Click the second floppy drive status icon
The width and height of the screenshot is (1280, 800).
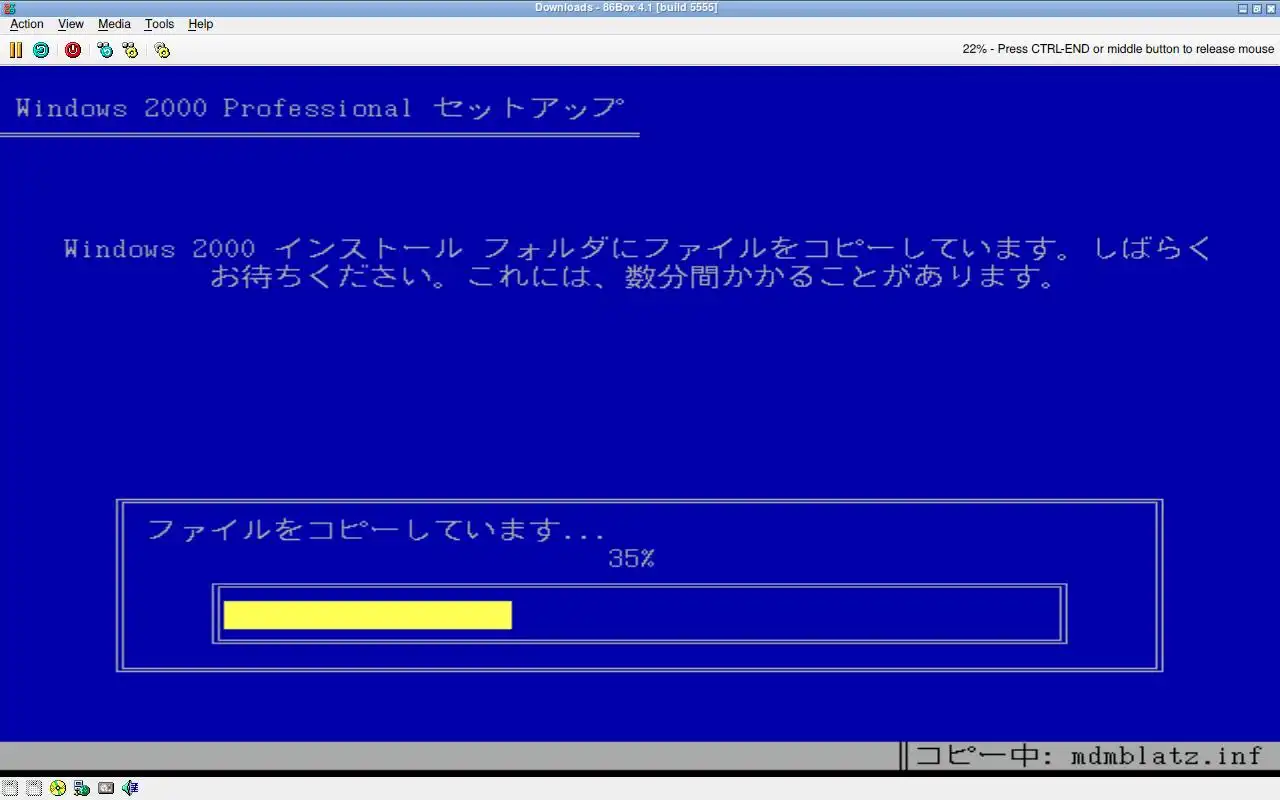click(34, 788)
